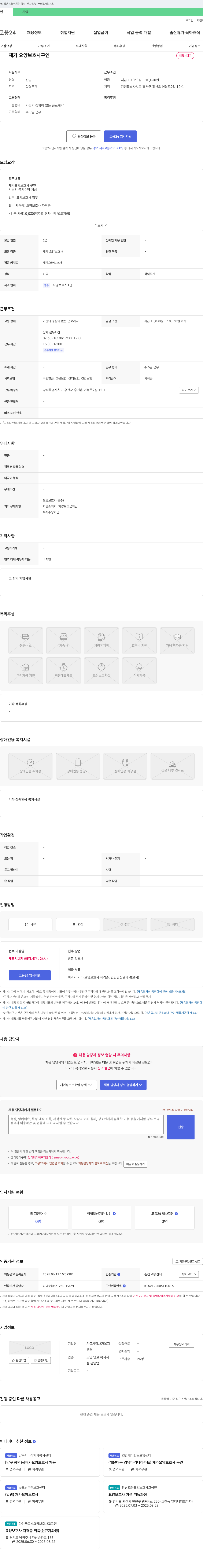Click the 고용24 site logo
Screen dimensions: 203x1568
coord(8,32)
